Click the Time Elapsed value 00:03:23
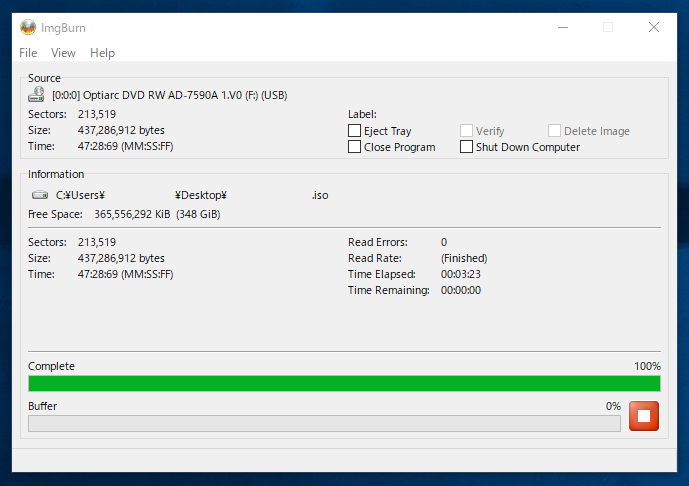Image resolution: width=689 pixels, height=486 pixels. (x=461, y=274)
